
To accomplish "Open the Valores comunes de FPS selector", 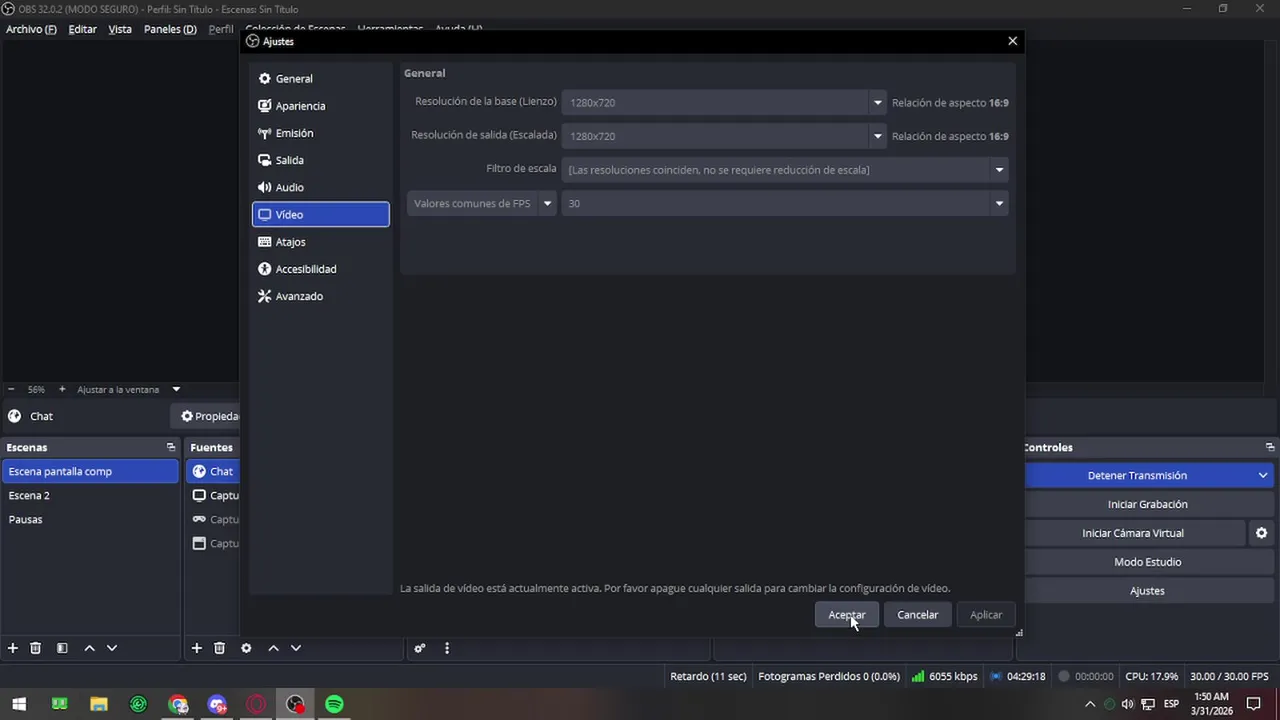I will tap(481, 203).
